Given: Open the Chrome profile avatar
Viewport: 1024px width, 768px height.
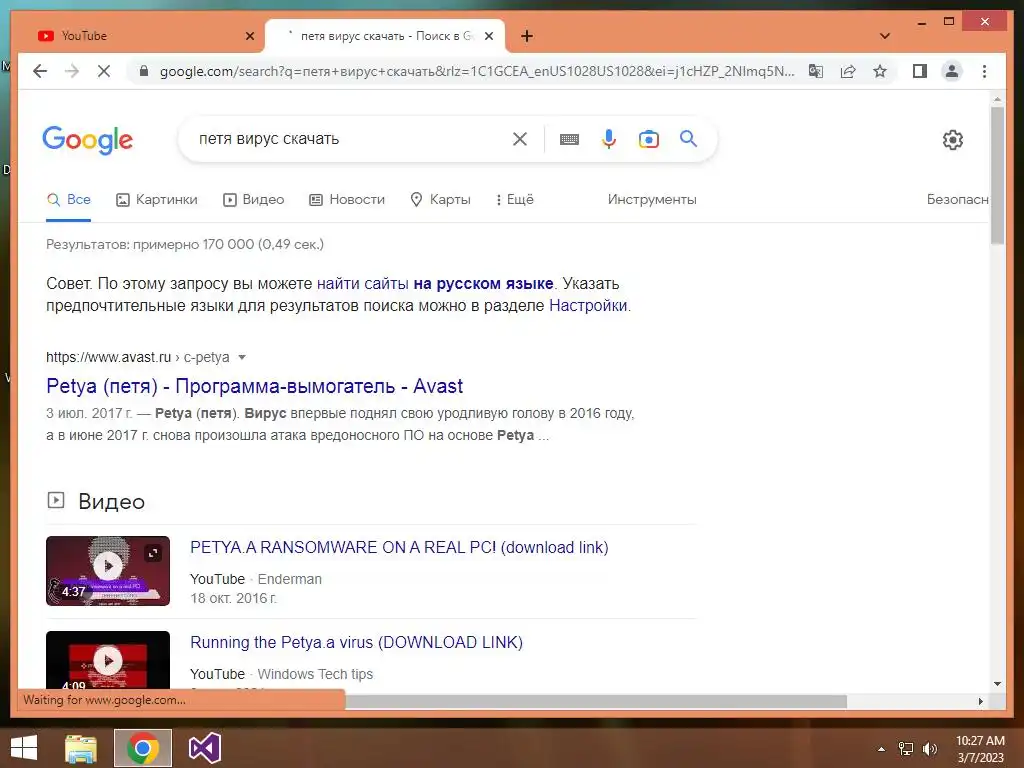Looking at the screenshot, I should click(952, 71).
